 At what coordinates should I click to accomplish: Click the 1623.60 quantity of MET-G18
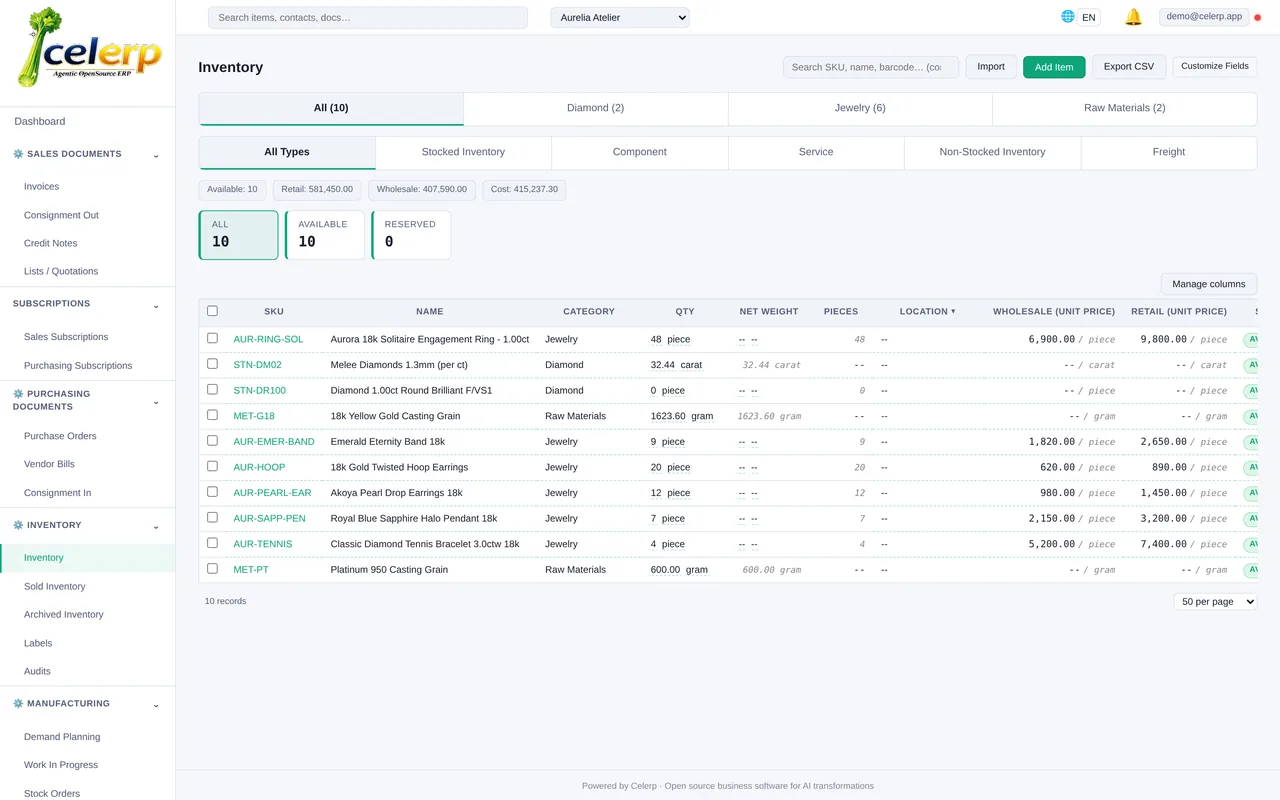668,416
